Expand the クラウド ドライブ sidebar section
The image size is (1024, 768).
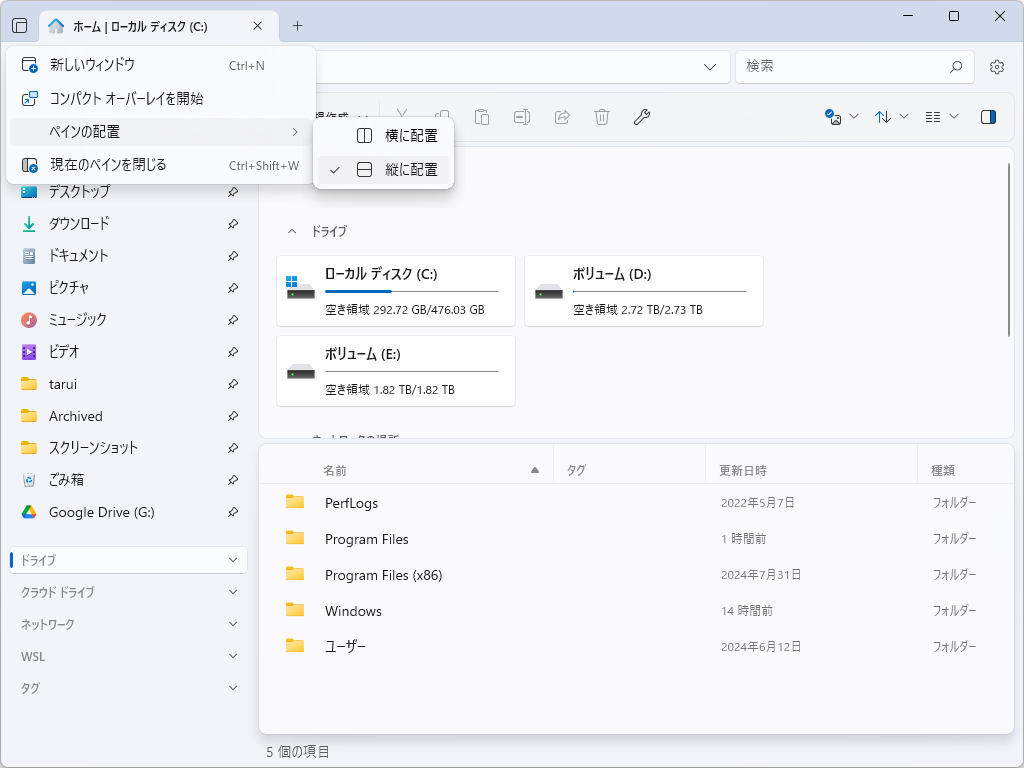click(232, 592)
